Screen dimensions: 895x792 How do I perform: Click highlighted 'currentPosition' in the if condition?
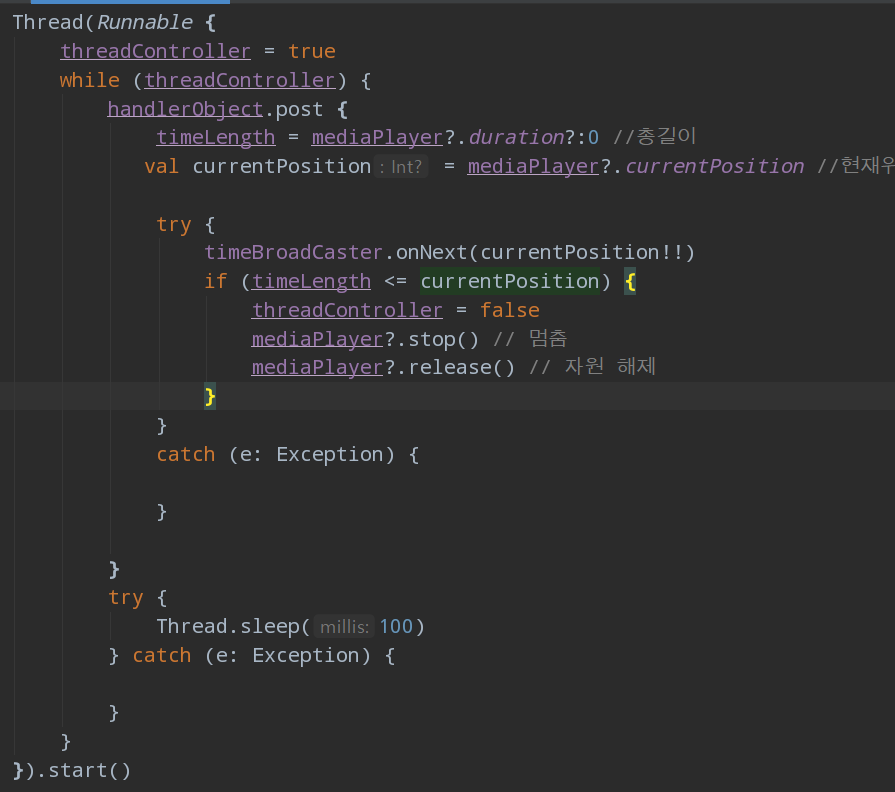(x=510, y=281)
